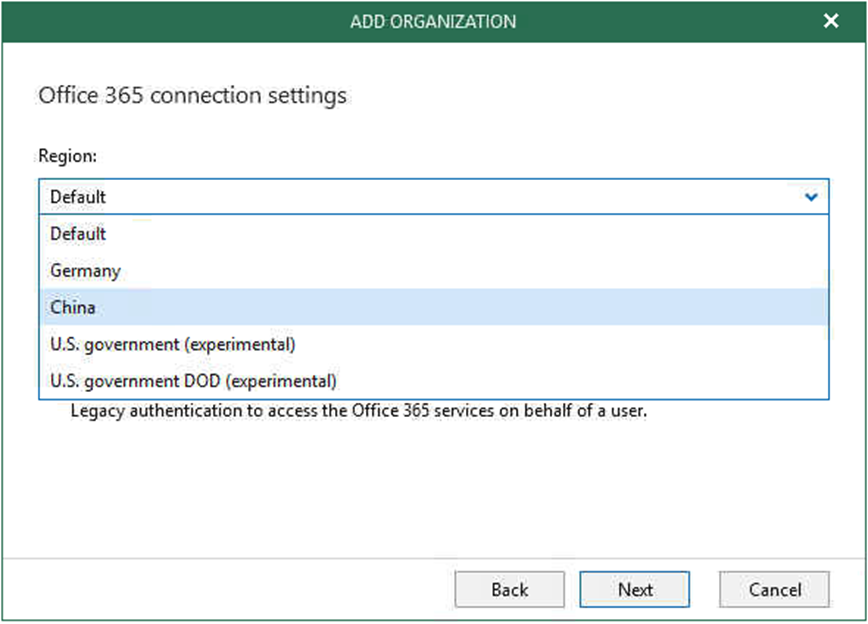This screenshot has width=868, height=624.
Task: Pick U.S. government (experimental) region
Action: 434,344
